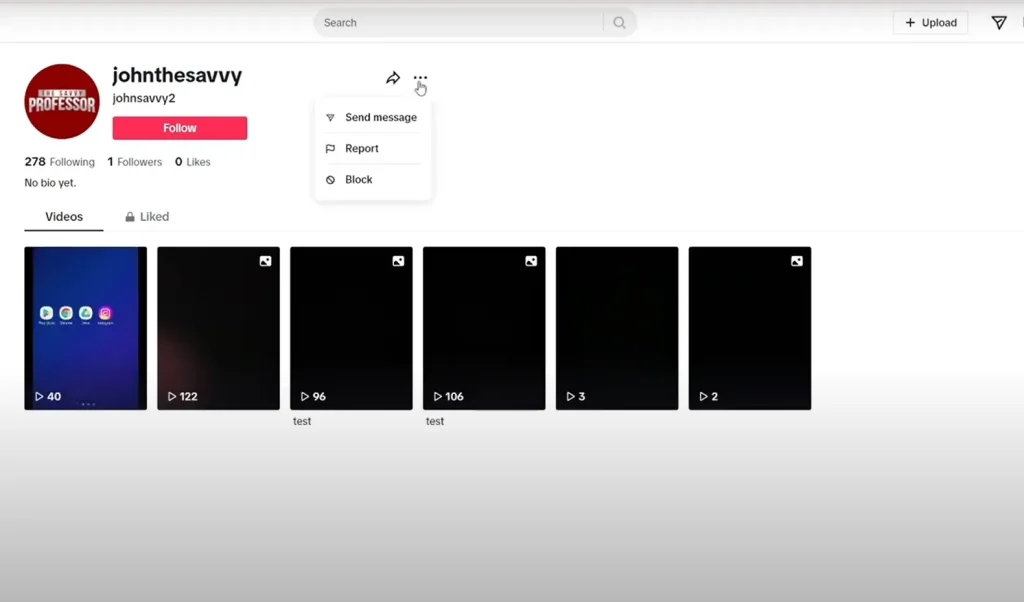Open the 278 Following list
Viewport: 1024px width, 602px height.
point(58,161)
